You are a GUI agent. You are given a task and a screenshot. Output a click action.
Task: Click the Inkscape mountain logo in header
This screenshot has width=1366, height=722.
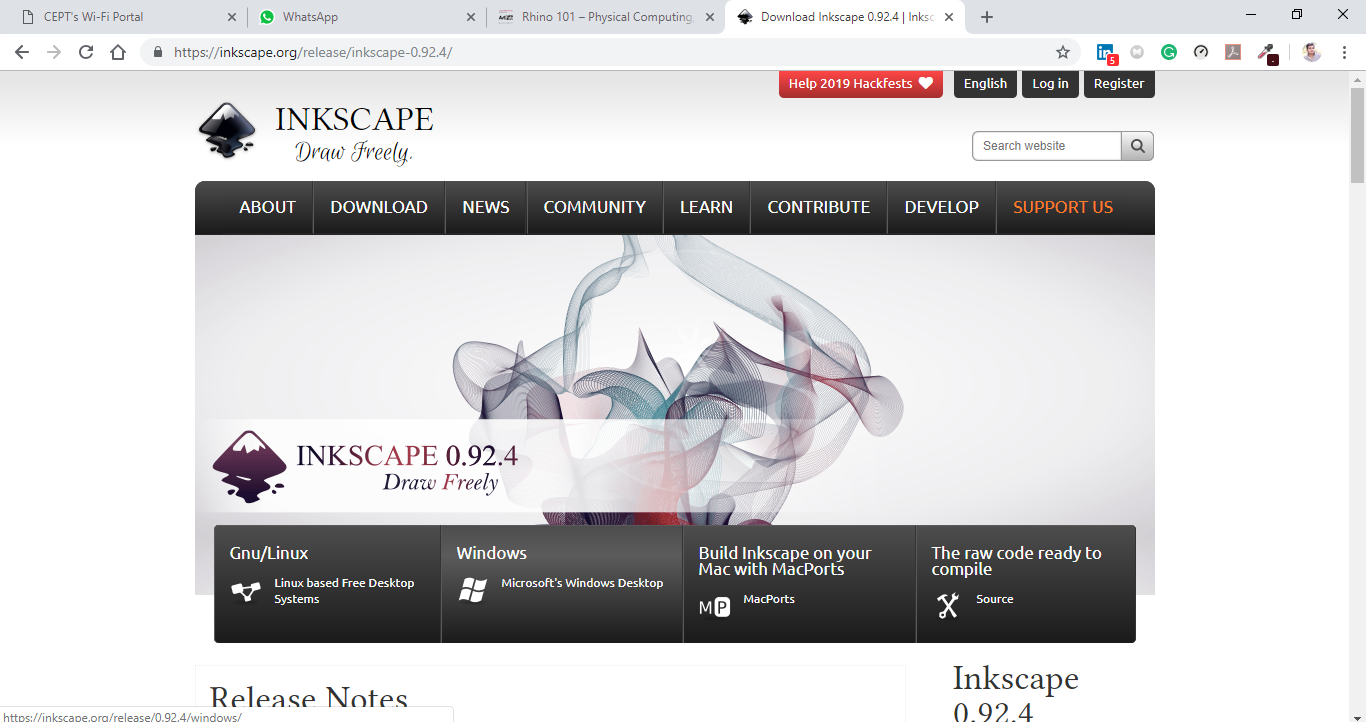click(x=227, y=130)
